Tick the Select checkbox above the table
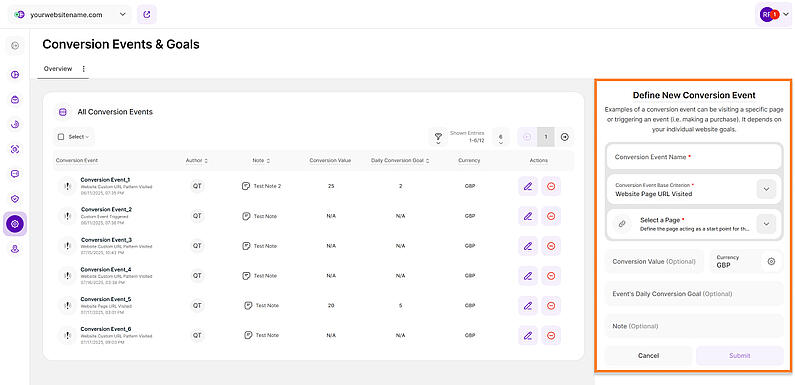 (x=61, y=137)
